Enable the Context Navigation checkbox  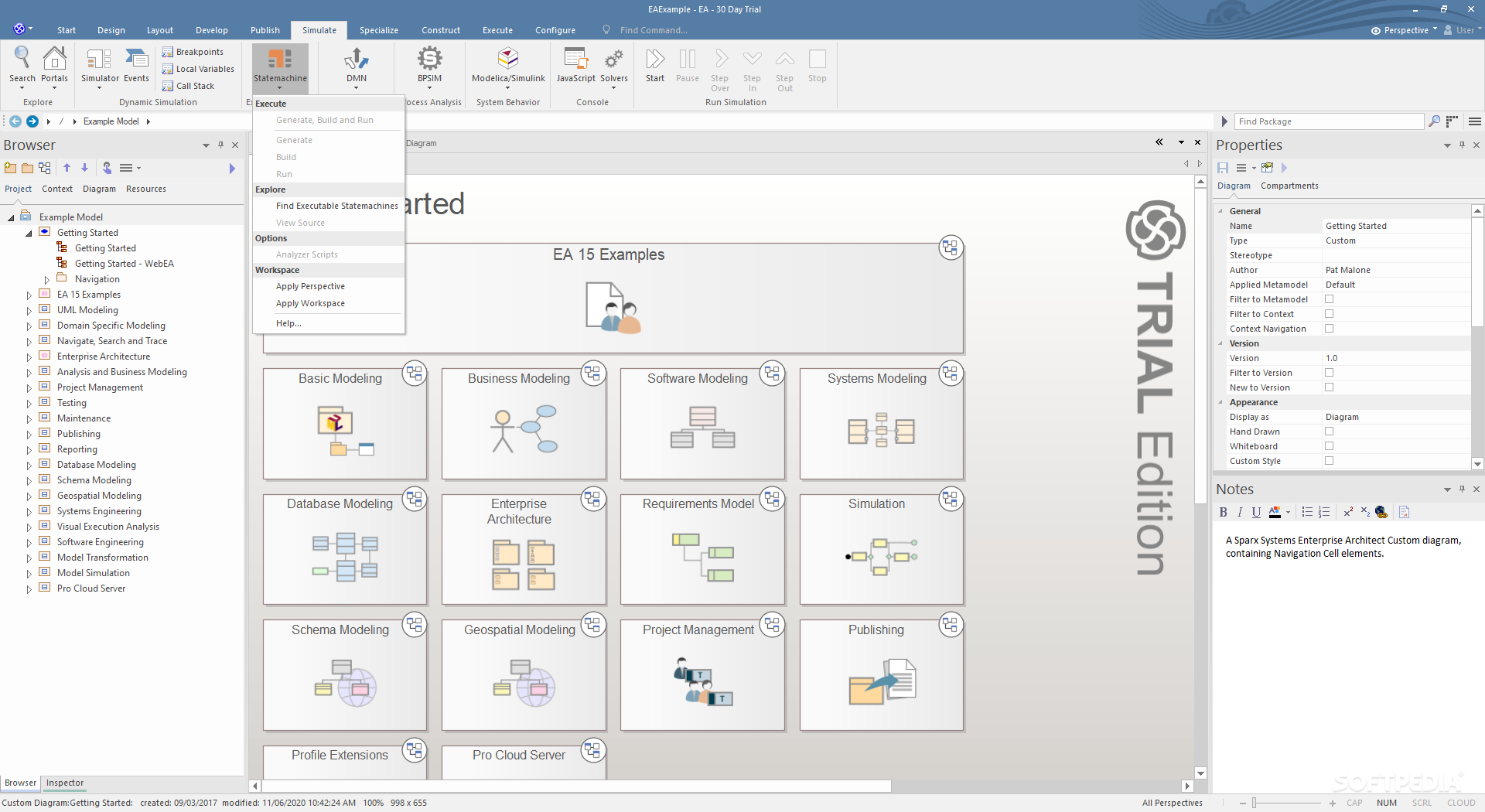point(1329,329)
